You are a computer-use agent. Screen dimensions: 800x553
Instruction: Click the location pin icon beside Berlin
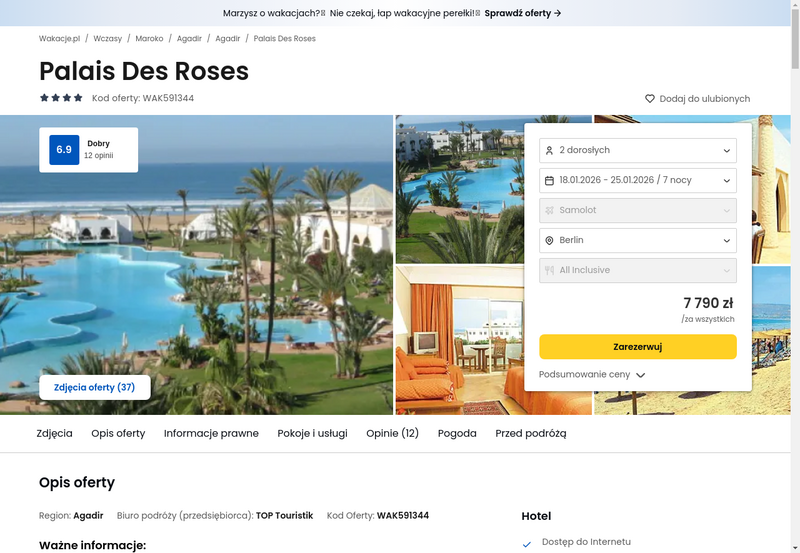(549, 240)
